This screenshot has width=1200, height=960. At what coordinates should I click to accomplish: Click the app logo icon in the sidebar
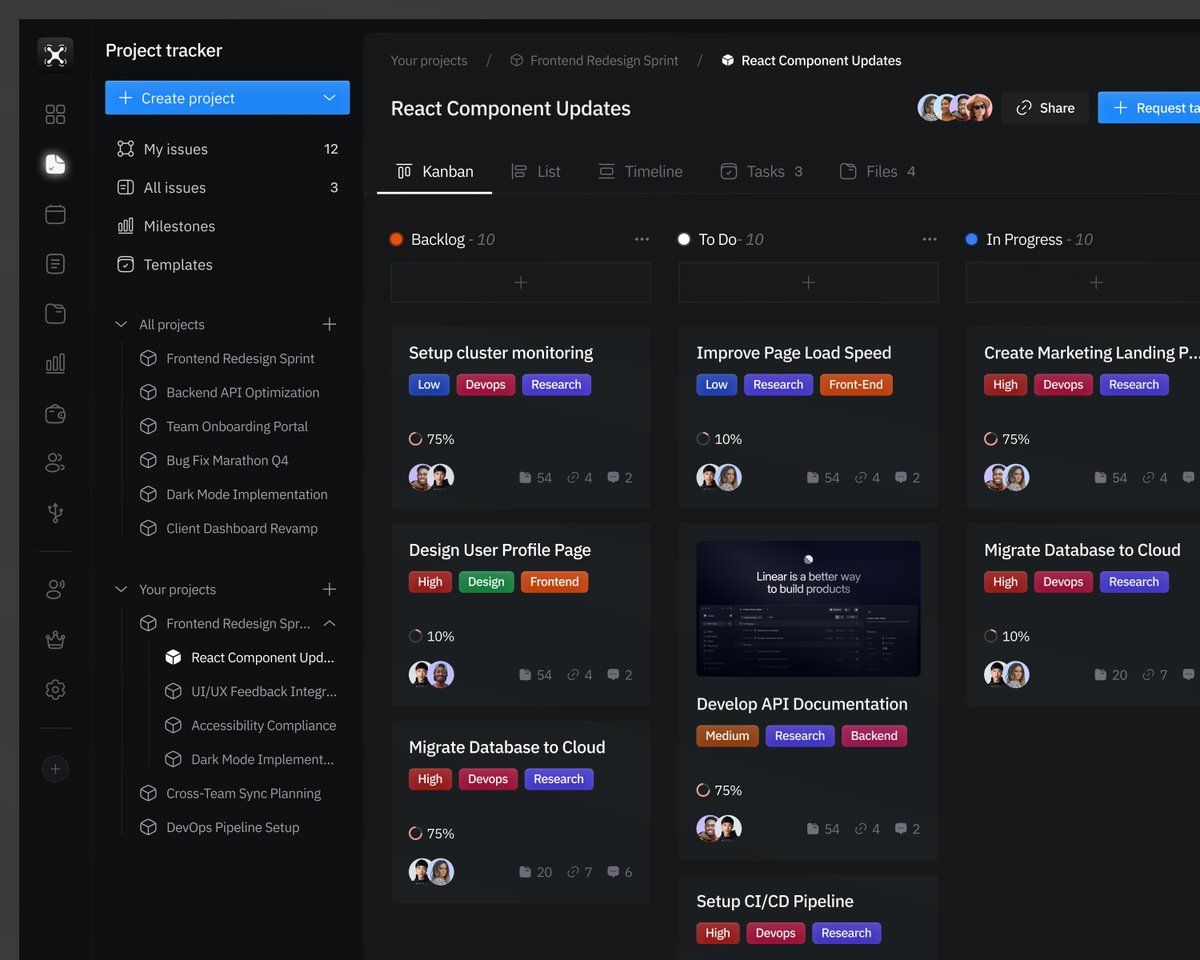click(55, 55)
